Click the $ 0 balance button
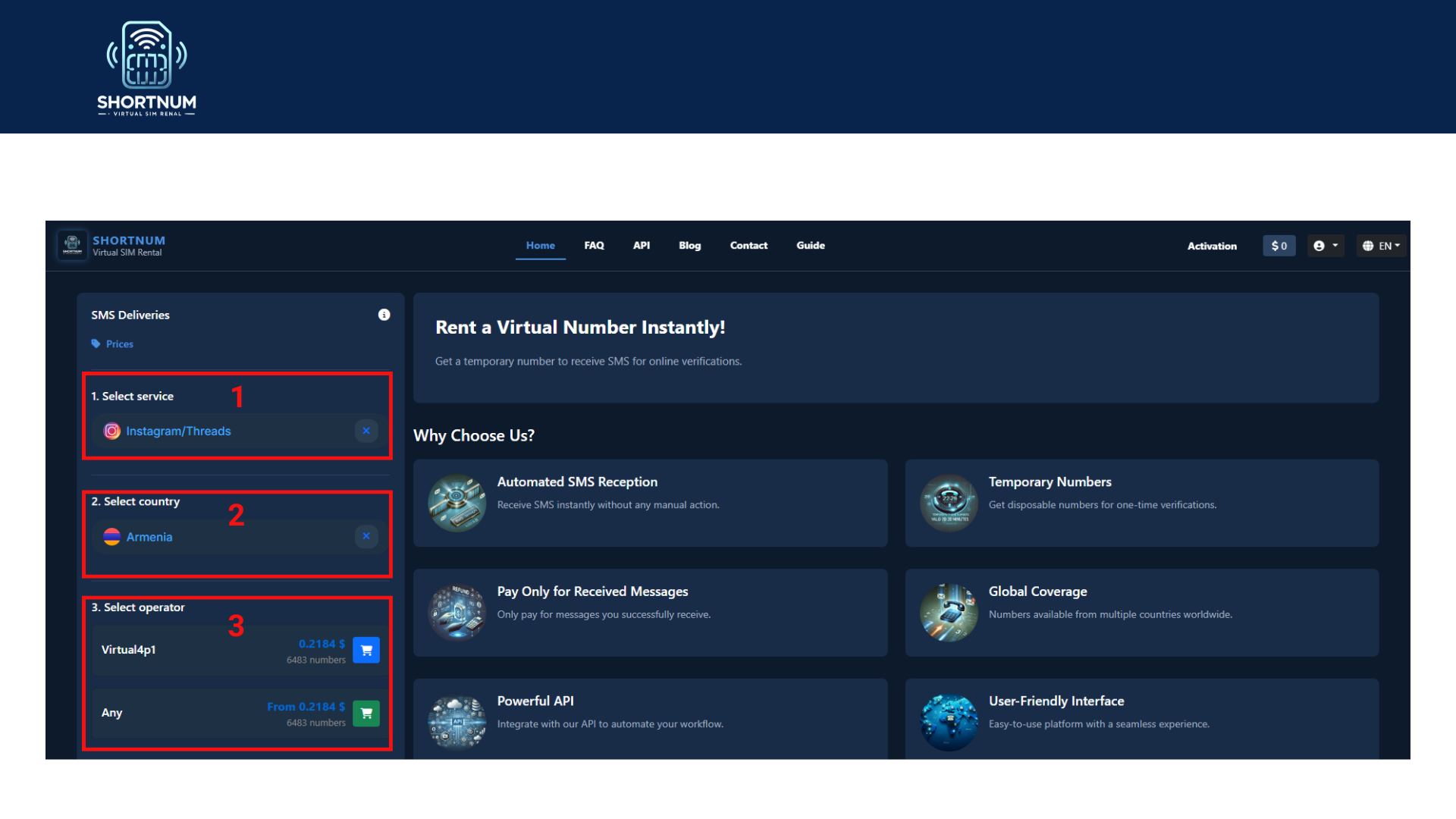The width and height of the screenshot is (1456, 819). 1279,246
